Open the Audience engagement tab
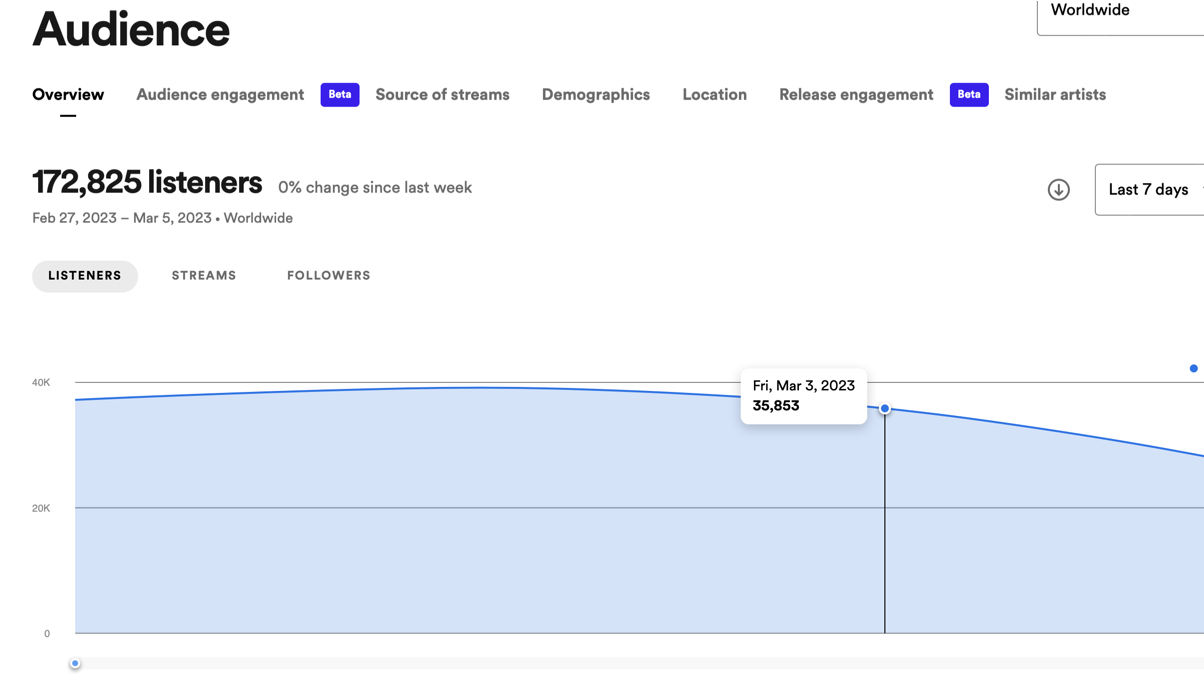 click(x=220, y=95)
